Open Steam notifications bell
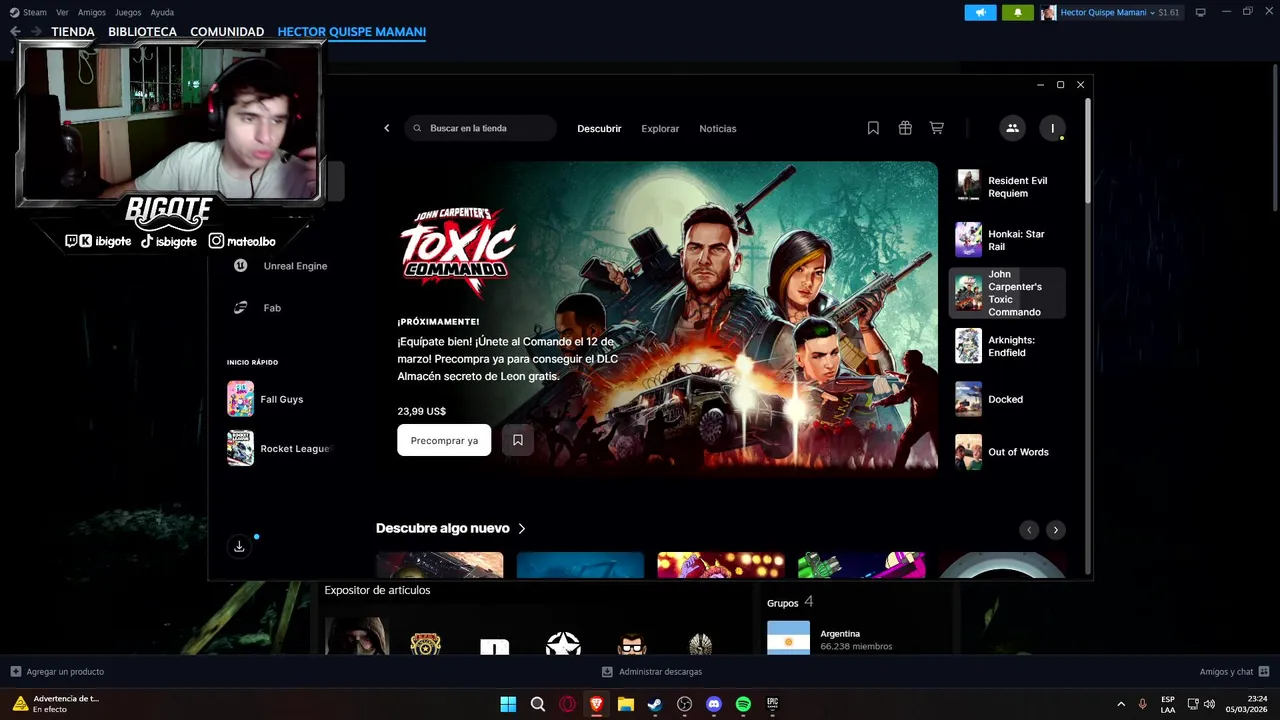This screenshot has width=1280, height=720. [1018, 12]
